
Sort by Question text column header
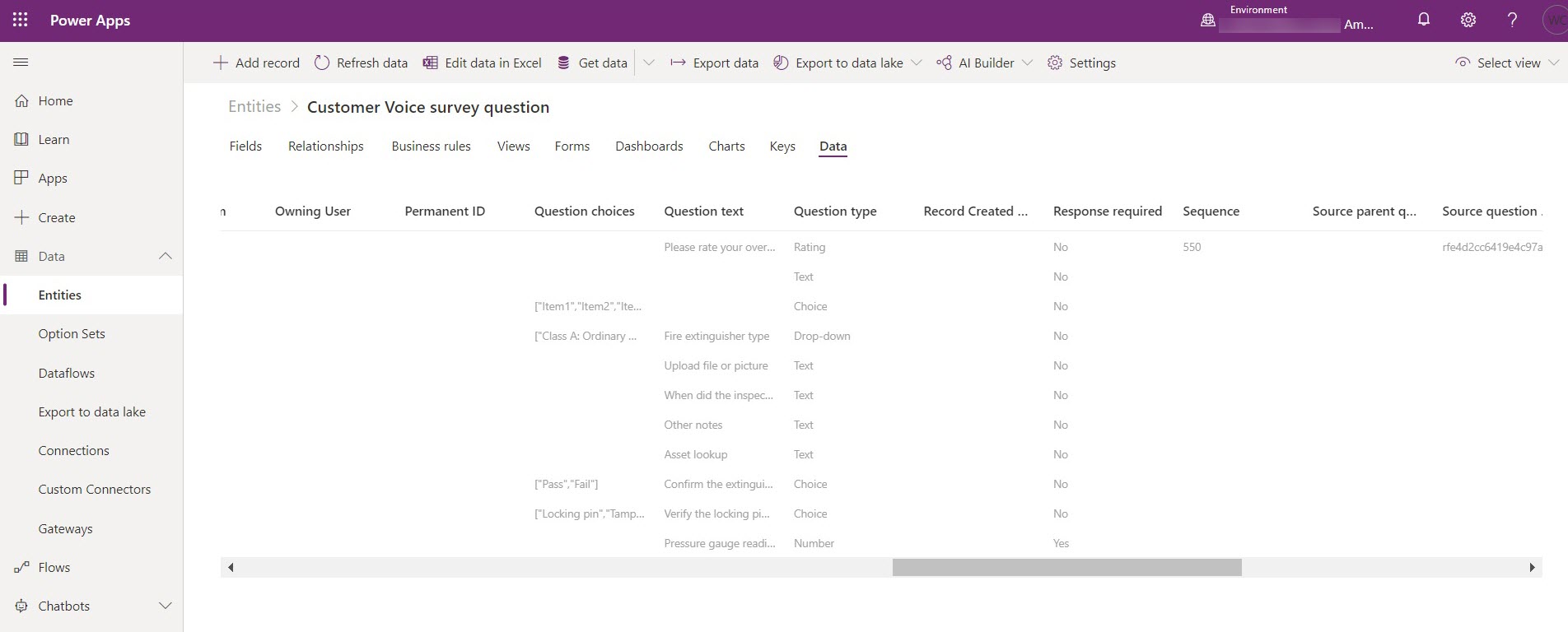704,211
